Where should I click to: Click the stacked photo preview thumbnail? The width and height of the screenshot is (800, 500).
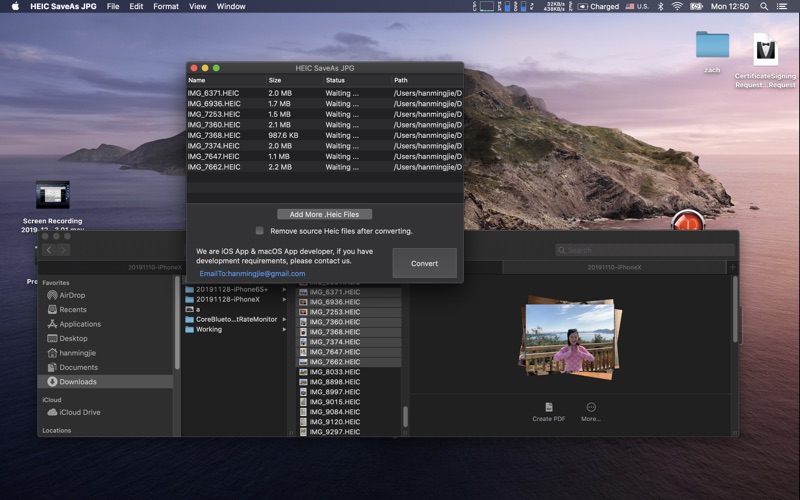click(x=570, y=337)
